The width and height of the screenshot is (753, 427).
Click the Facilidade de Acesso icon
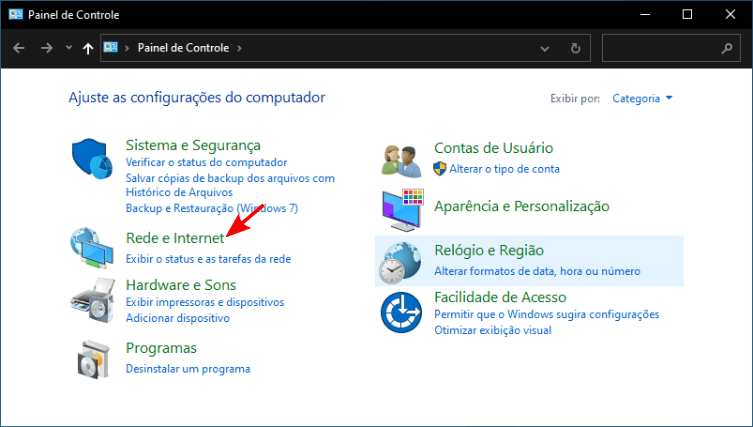point(401,312)
